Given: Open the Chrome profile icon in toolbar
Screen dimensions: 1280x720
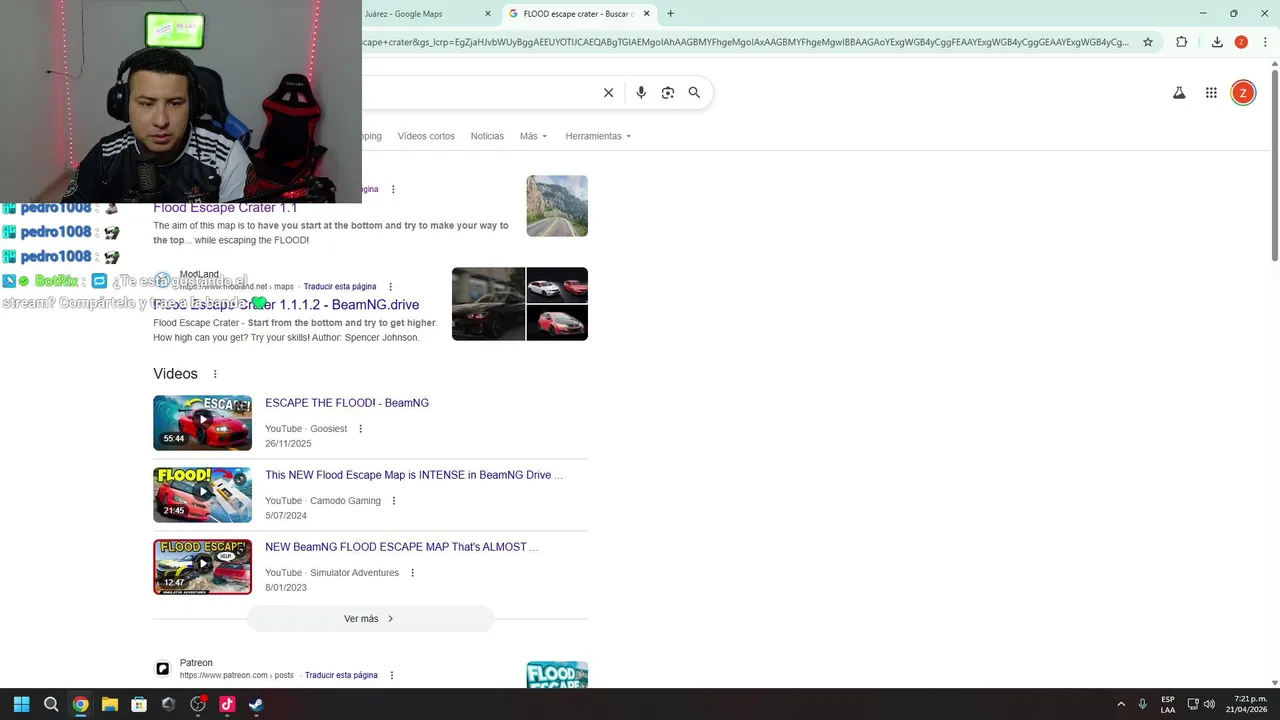Looking at the screenshot, I should pos(1241,42).
